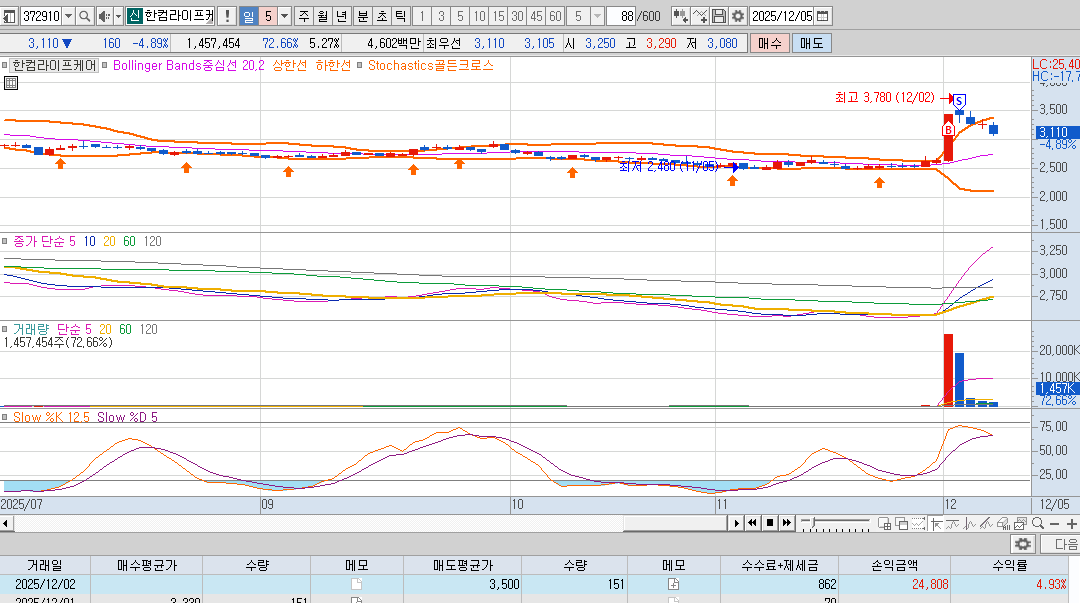The height and width of the screenshot is (603, 1080).
Task: Click the minus zoom-out icon in bottom toolbar
Action: point(1055,524)
